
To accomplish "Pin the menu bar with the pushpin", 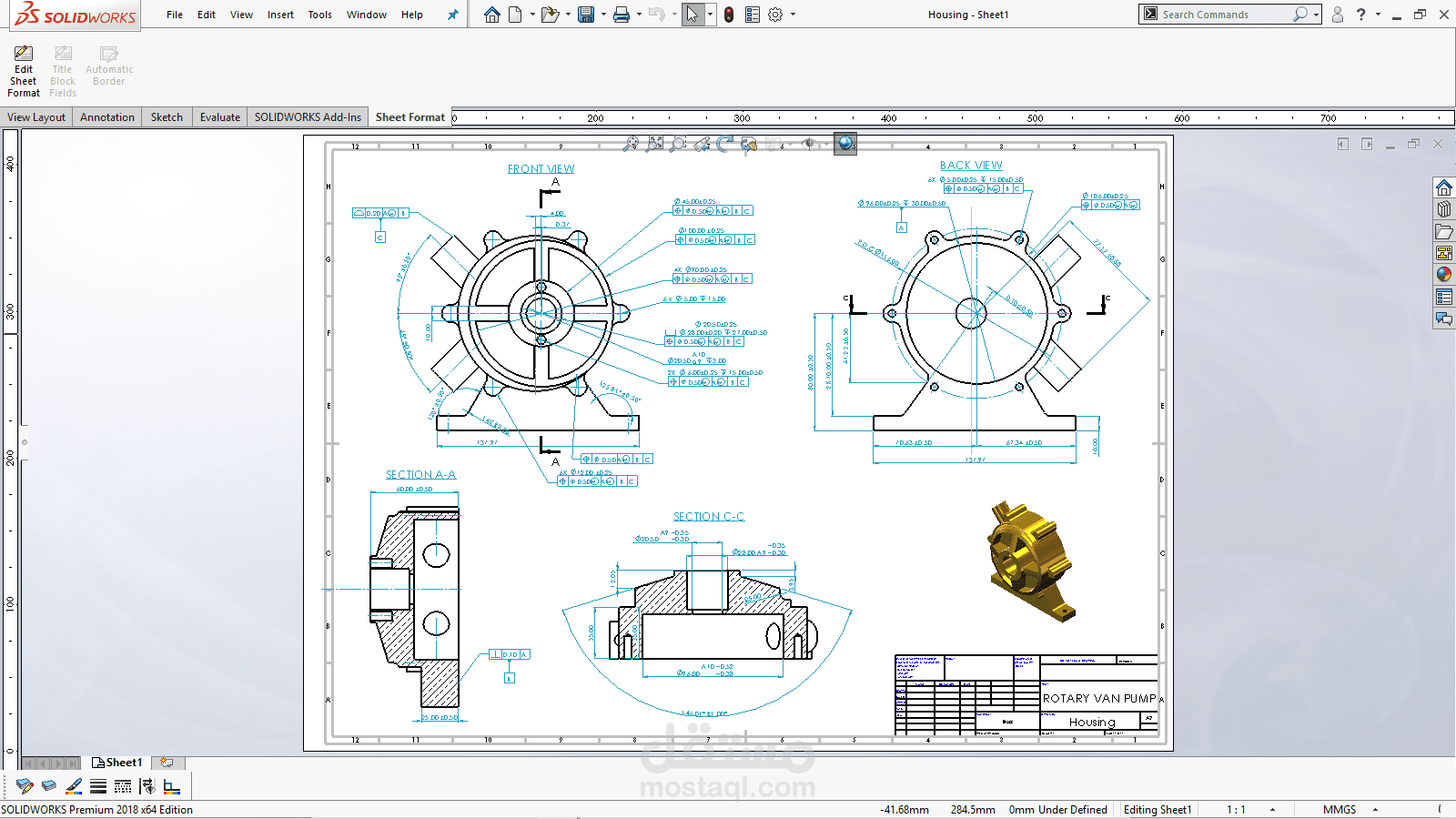I will click(x=452, y=15).
